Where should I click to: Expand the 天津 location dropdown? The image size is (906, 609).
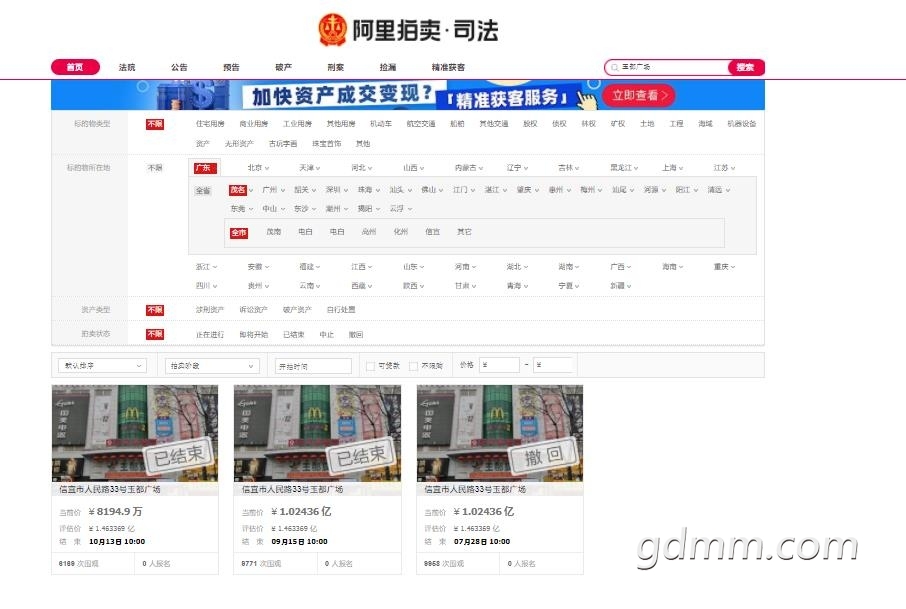pos(310,168)
